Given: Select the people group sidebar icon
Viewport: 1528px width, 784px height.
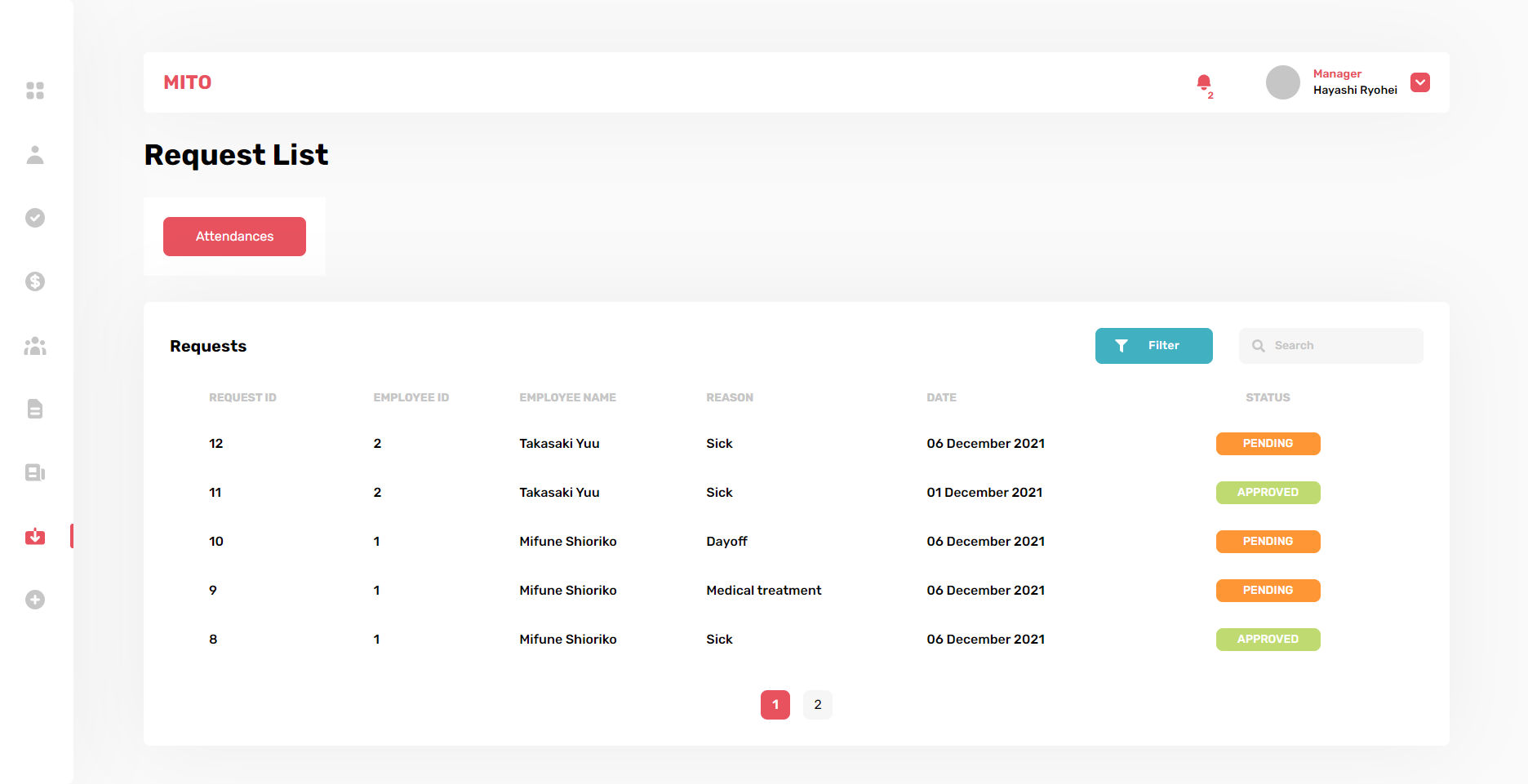Looking at the screenshot, I should 35,346.
